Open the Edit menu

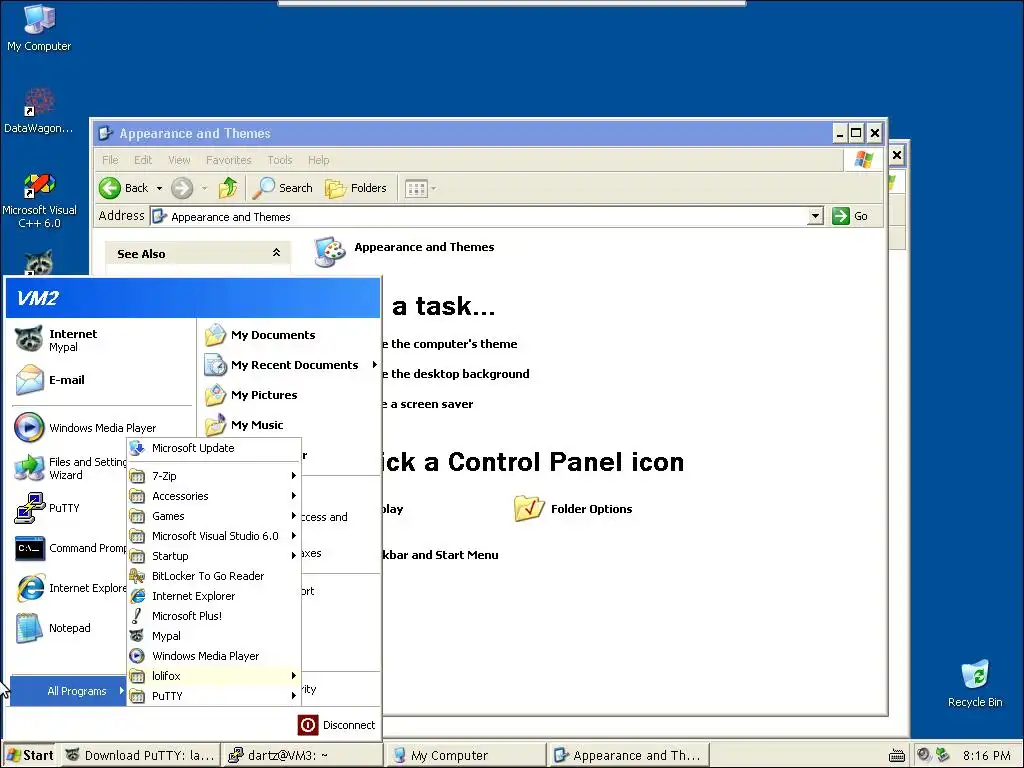pos(143,160)
